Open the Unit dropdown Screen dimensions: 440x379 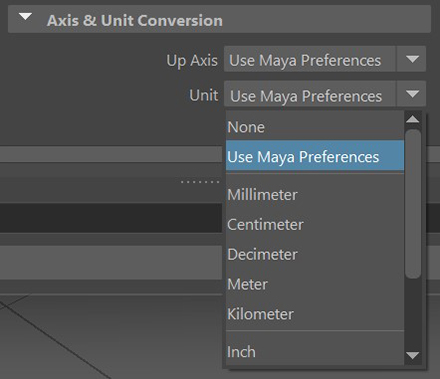(325, 94)
